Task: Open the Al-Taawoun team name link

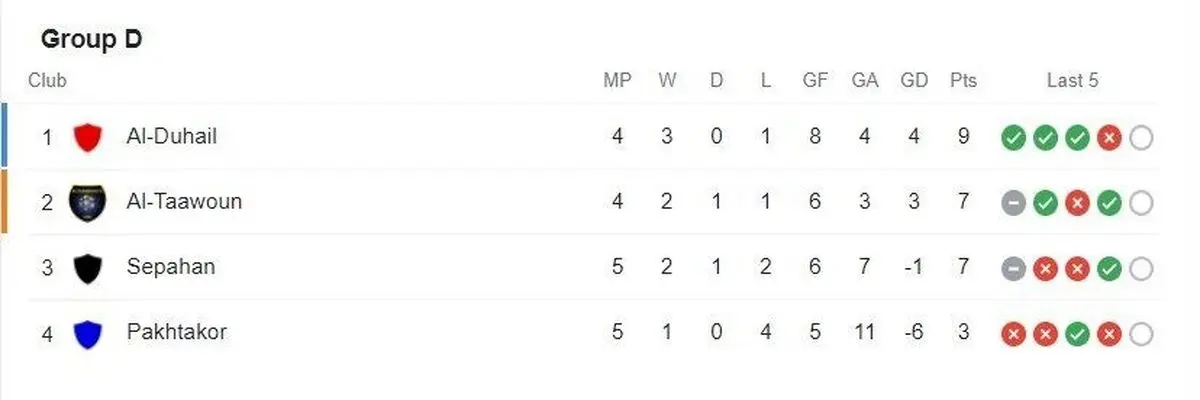Action: [184, 201]
